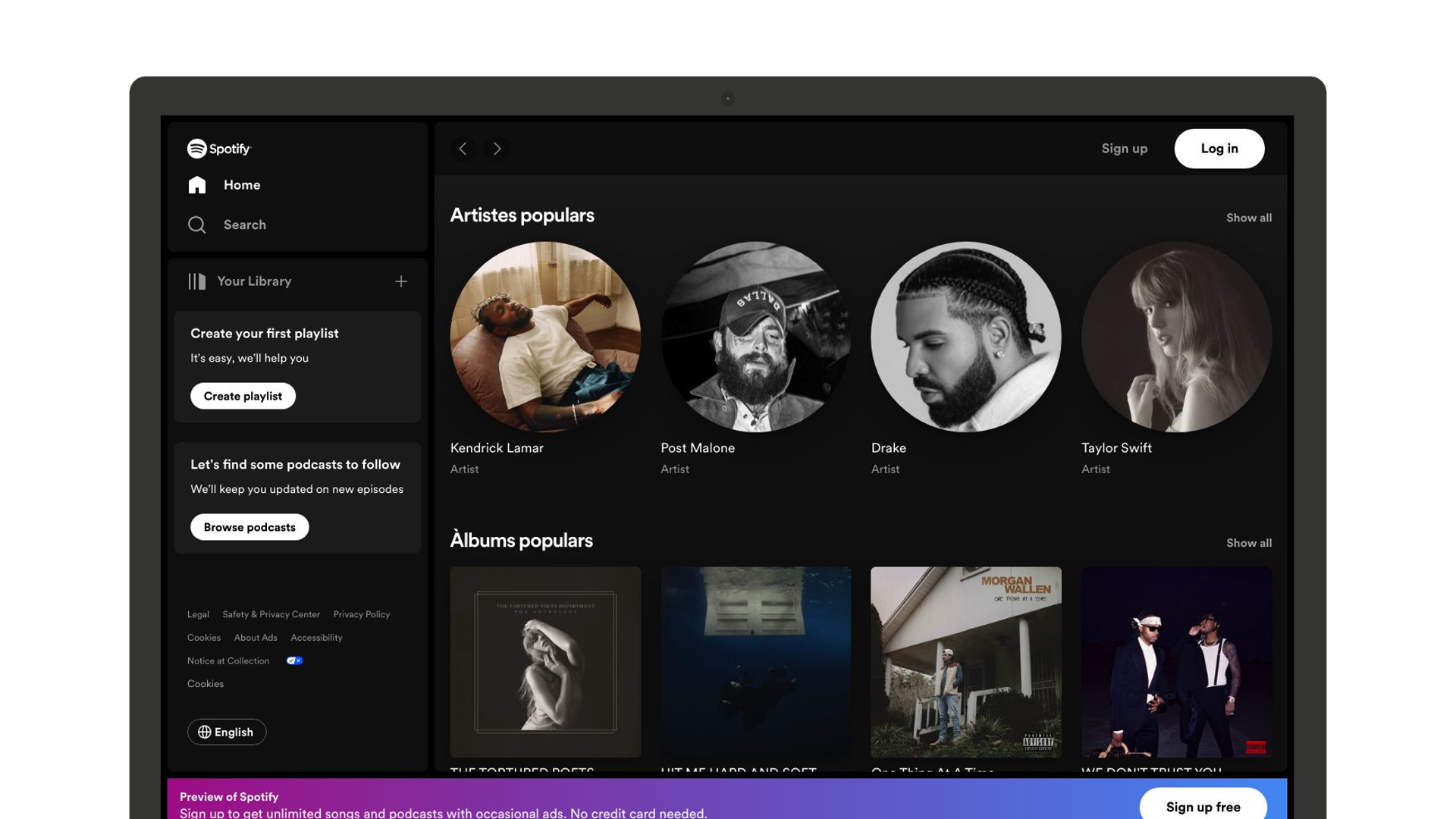Open the Legal footer link
The height and width of the screenshot is (819, 1456).
198,614
